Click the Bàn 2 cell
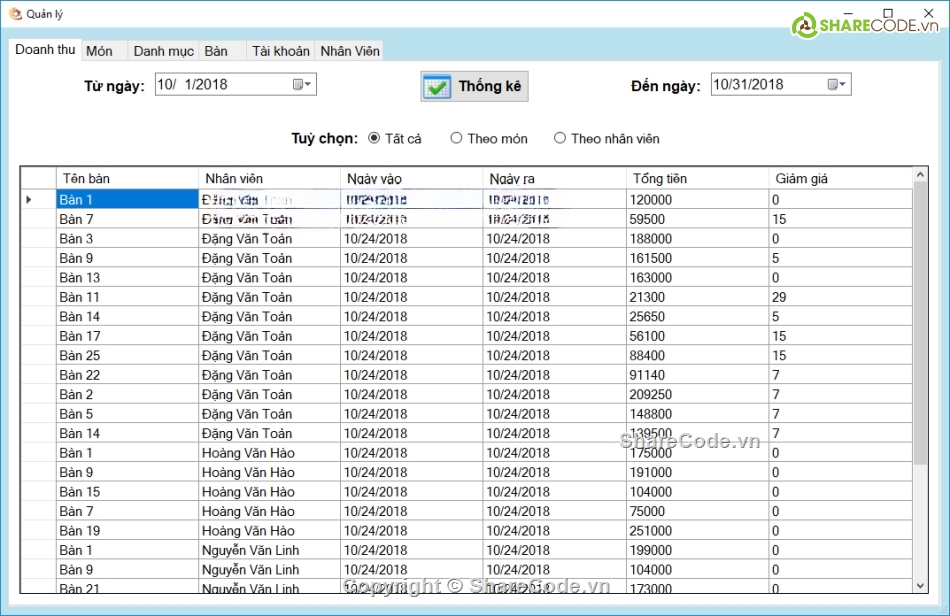This screenshot has width=950, height=616. tap(127, 394)
